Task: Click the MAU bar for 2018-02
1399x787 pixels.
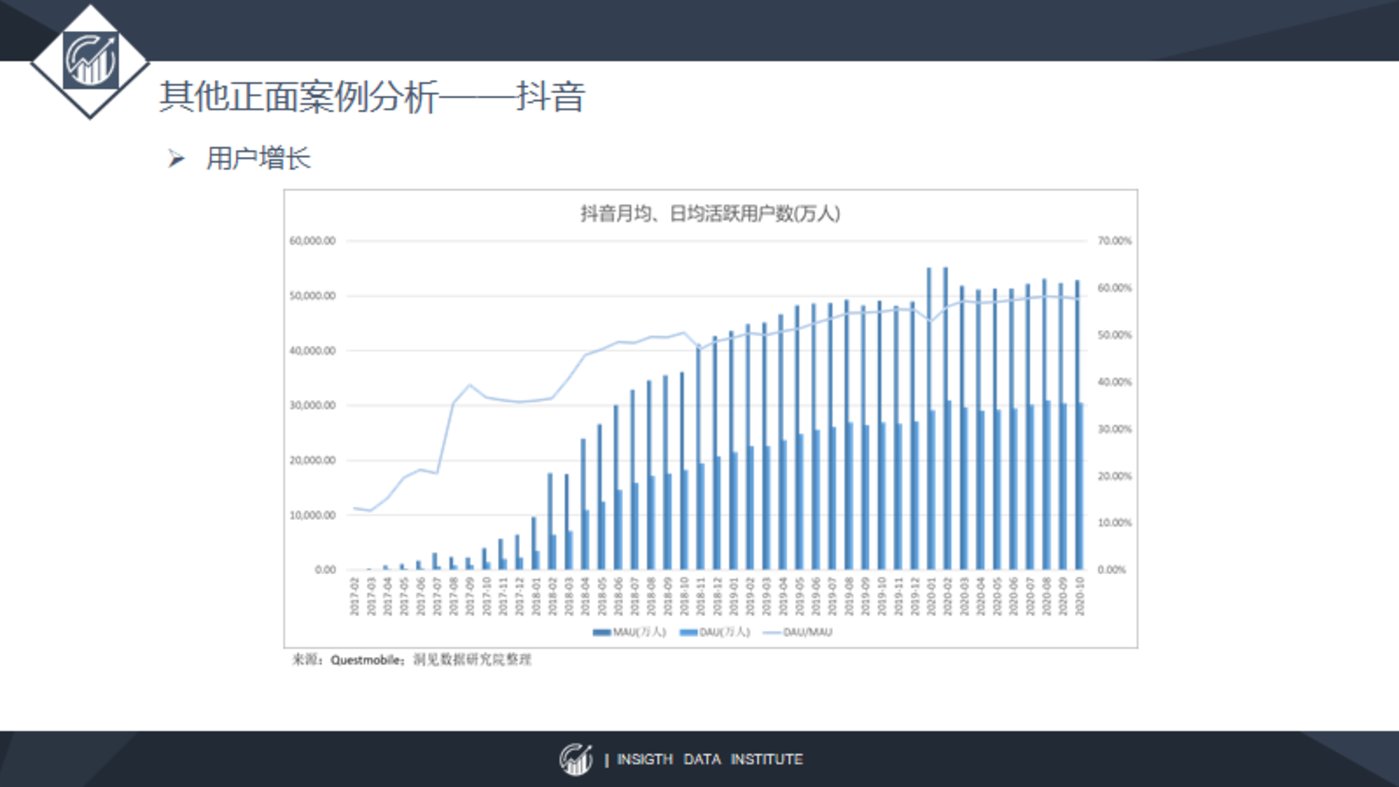Action: [549, 521]
